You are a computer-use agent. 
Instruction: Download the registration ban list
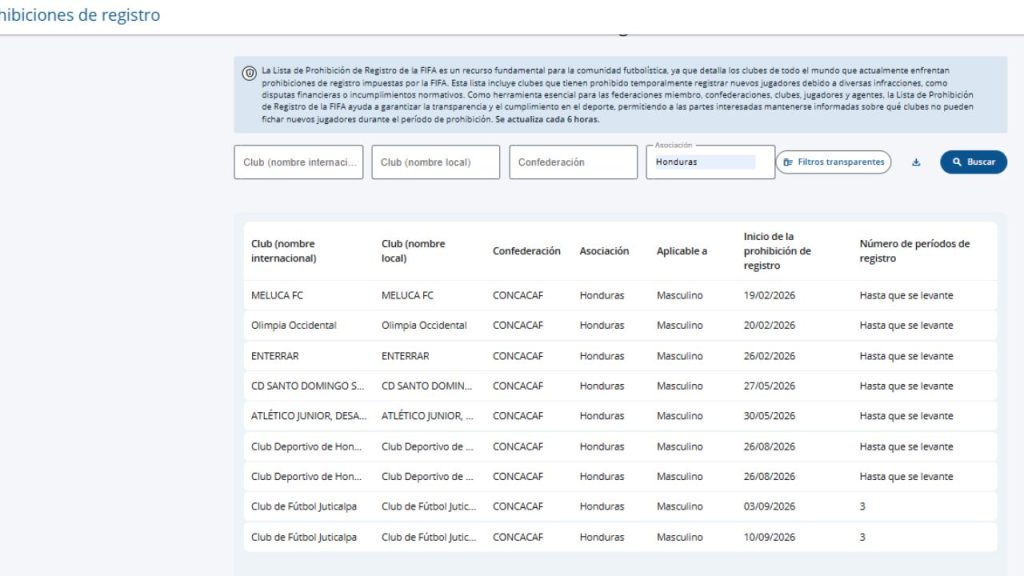(x=916, y=162)
